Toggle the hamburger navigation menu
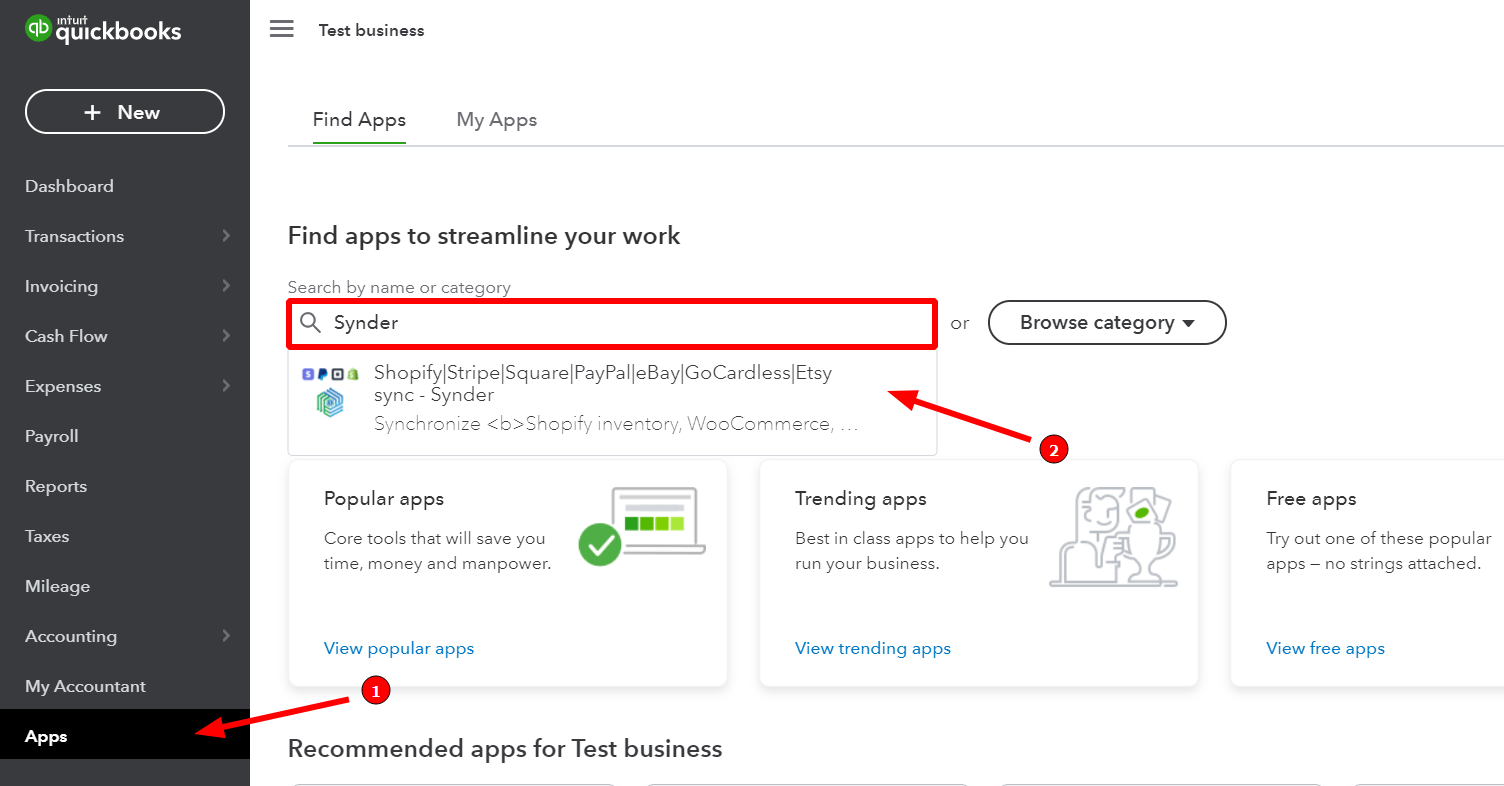This screenshot has width=1504, height=786. coord(282,29)
